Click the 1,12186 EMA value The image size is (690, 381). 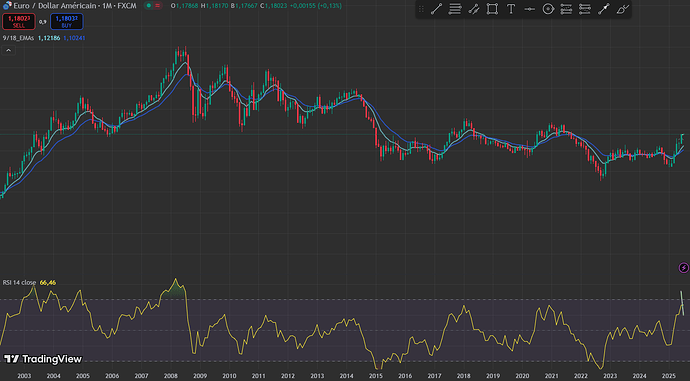[x=49, y=38]
